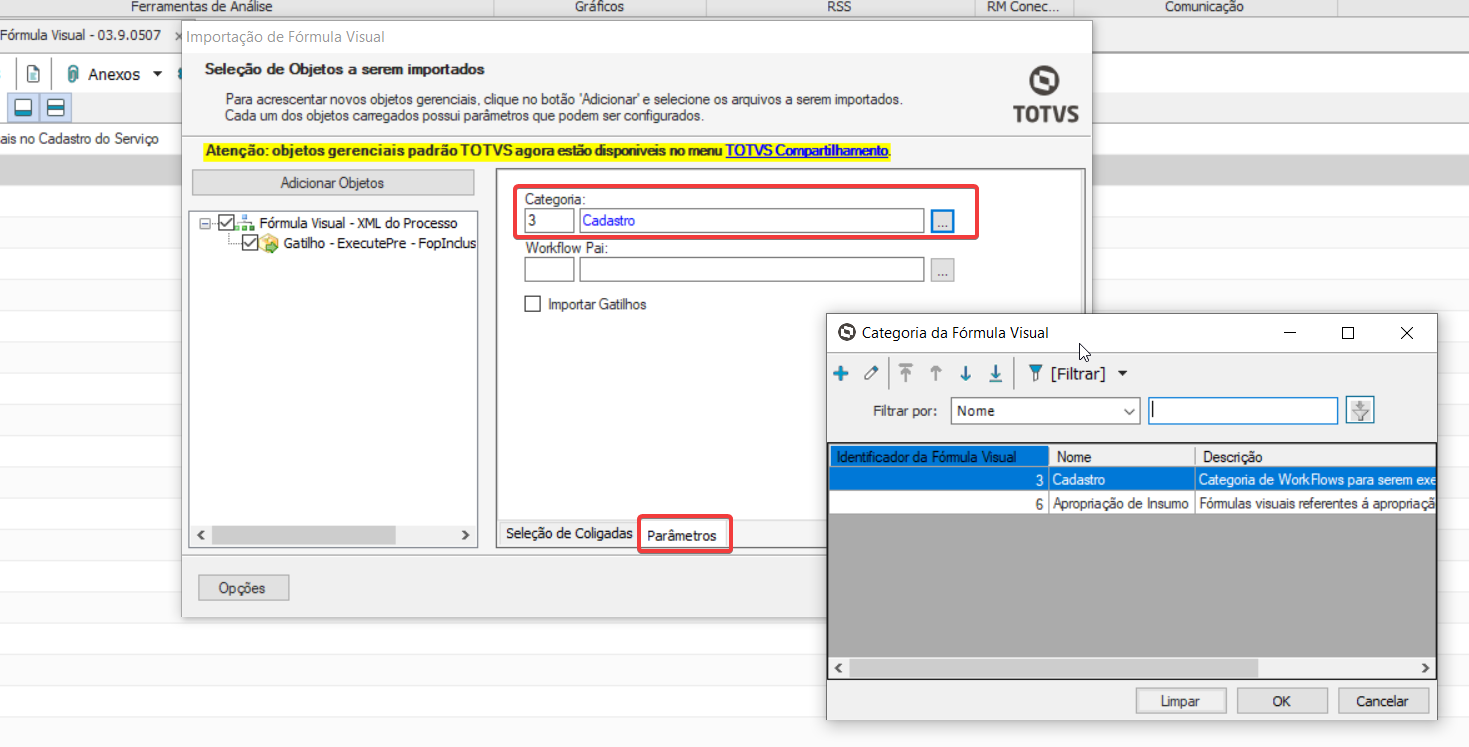This screenshot has width=1469, height=747.
Task: Open the TOTVS Compartilhamento link
Action: click(807, 151)
